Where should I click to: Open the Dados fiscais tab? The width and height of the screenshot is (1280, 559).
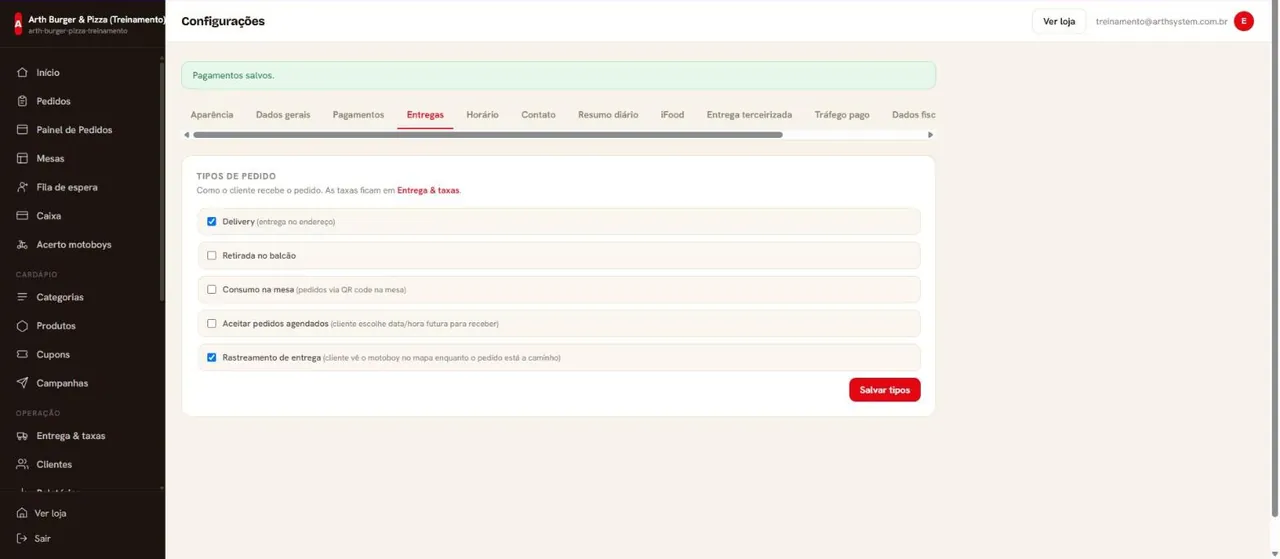(913, 115)
